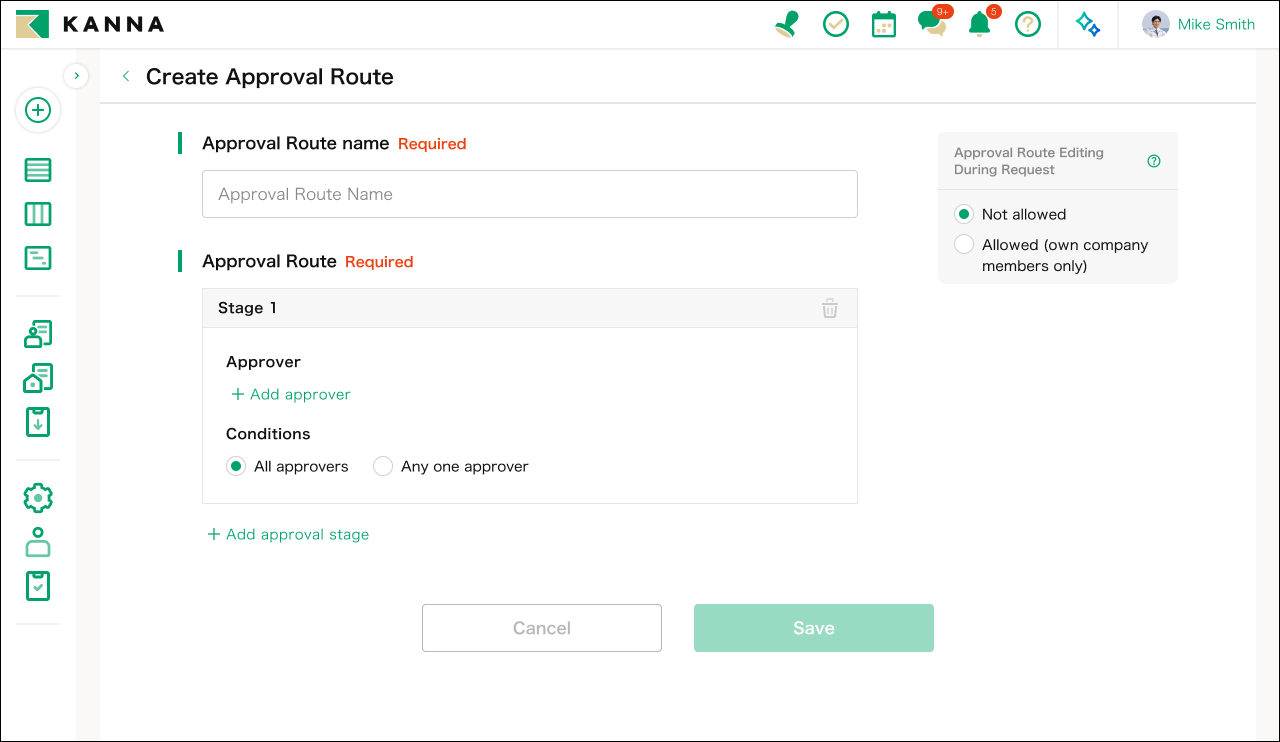
Task: Go back using the chevron beside the title
Action: [126, 76]
